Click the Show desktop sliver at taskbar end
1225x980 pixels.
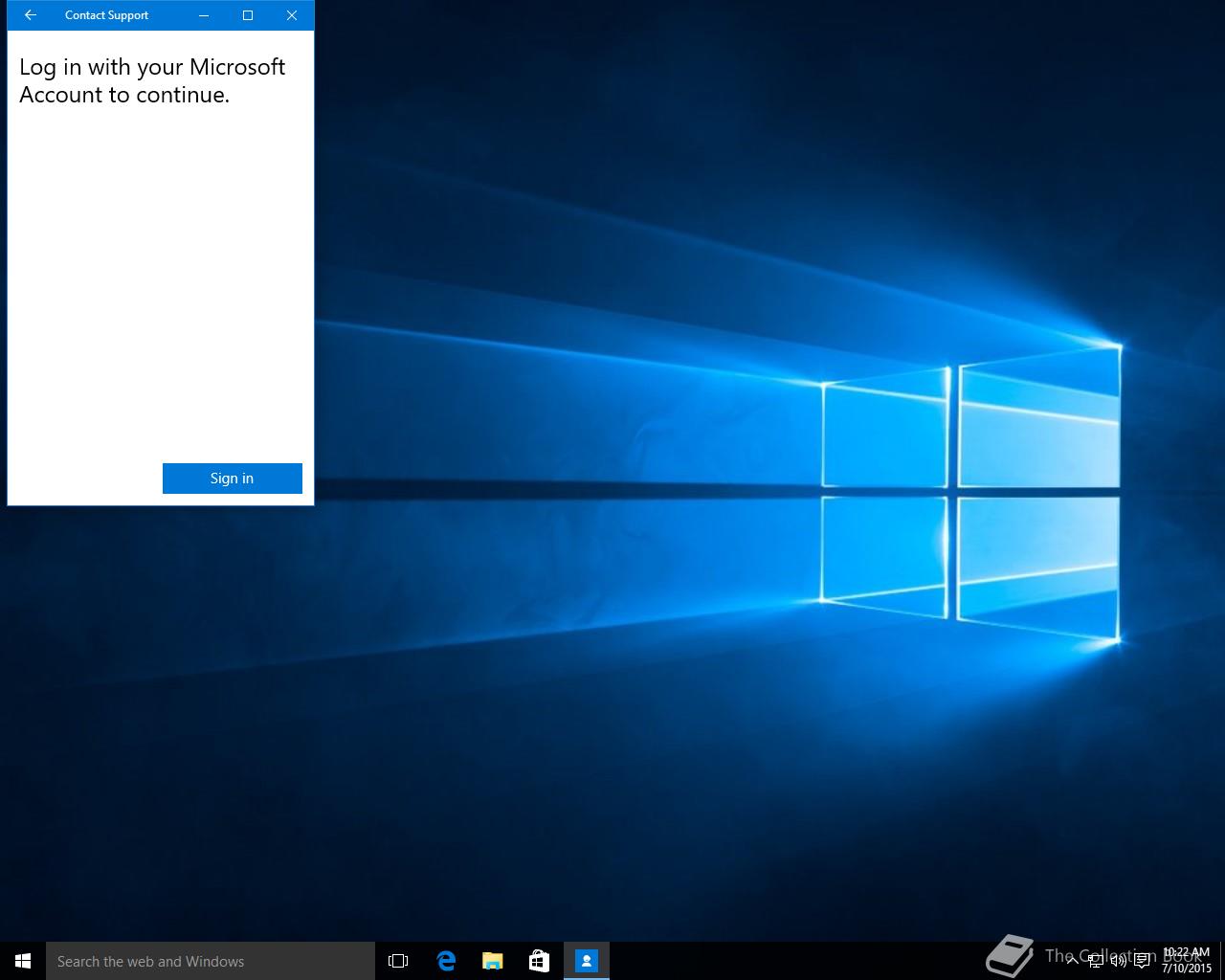pos(1222,961)
